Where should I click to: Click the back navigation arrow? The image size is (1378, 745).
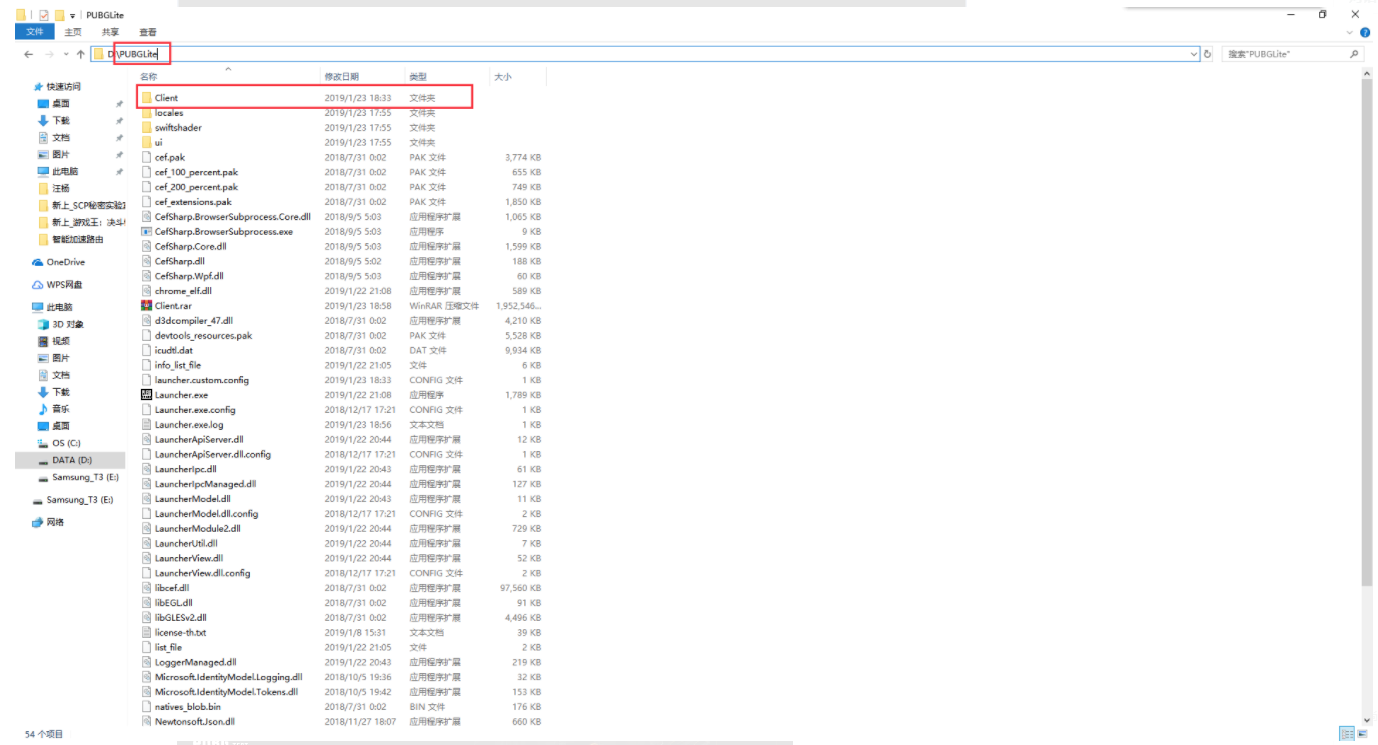pos(29,54)
